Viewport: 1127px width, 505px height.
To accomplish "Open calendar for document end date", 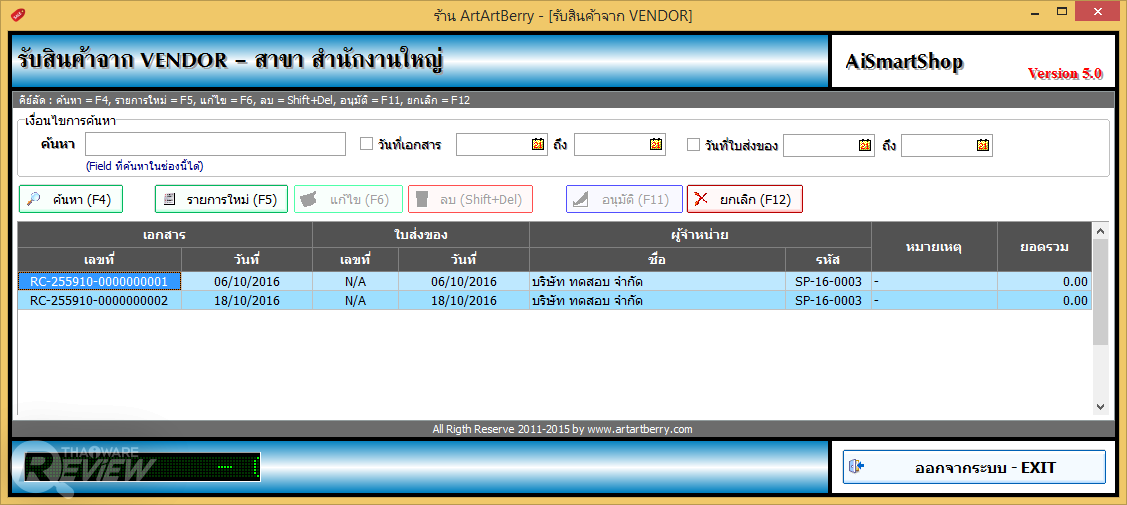I will (656, 145).
